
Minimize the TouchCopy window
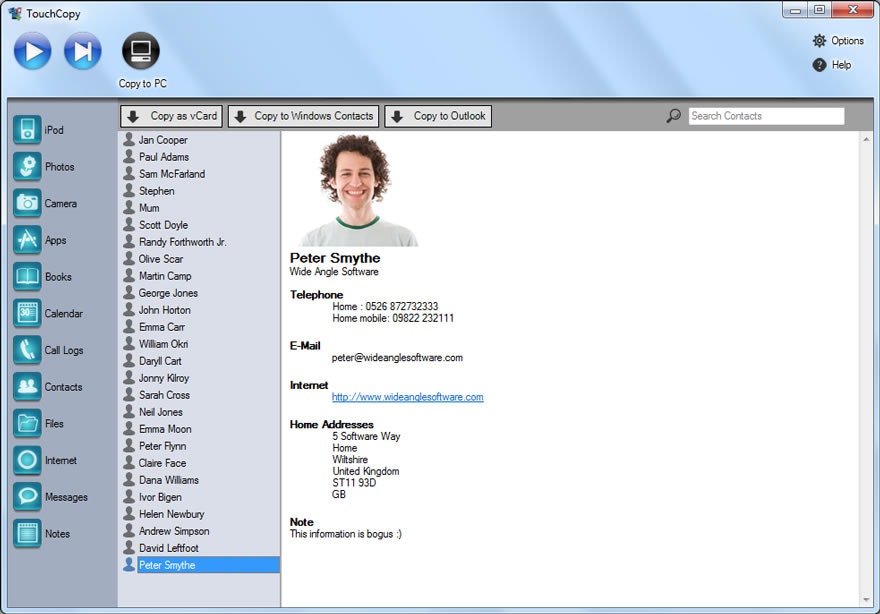(x=795, y=10)
